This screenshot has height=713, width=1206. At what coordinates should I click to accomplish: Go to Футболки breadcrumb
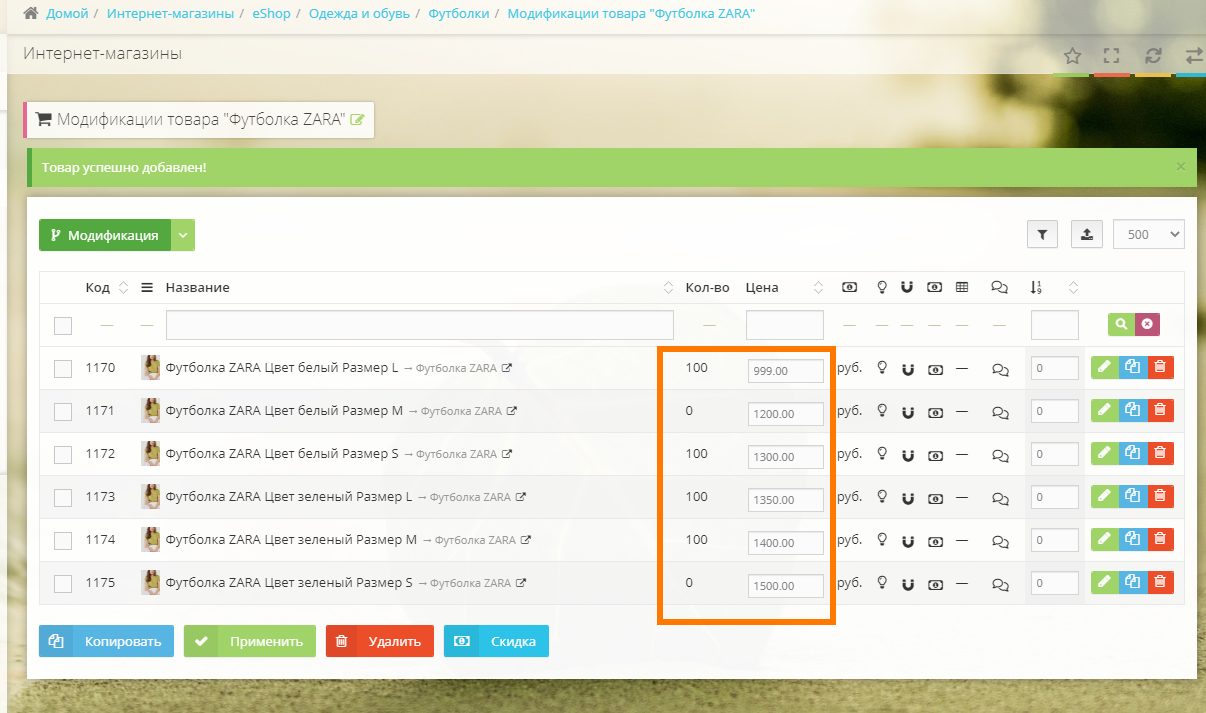(459, 14)
